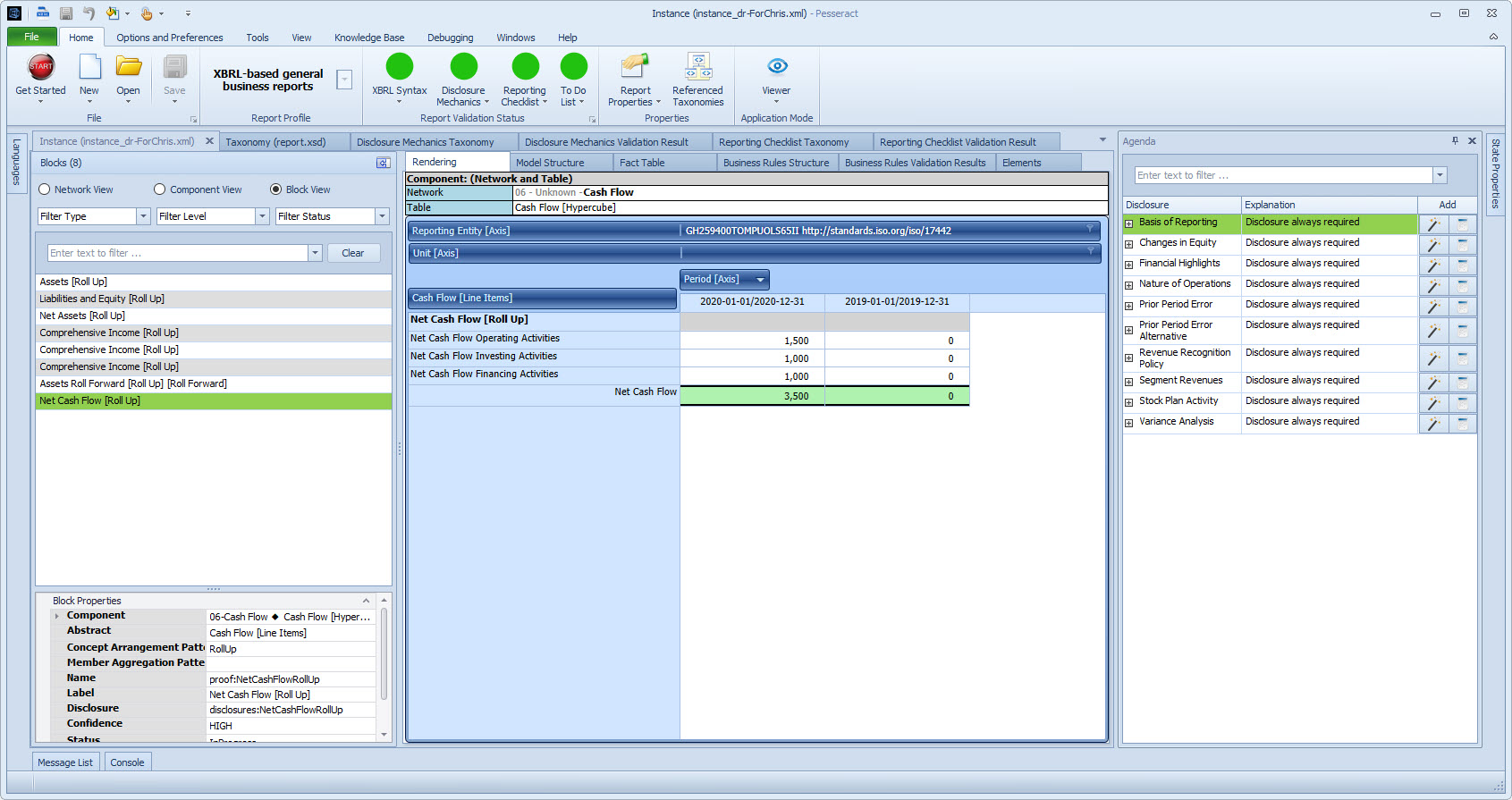
Task: Click the Get Started red start icon
Action: [x=41, y=67]
